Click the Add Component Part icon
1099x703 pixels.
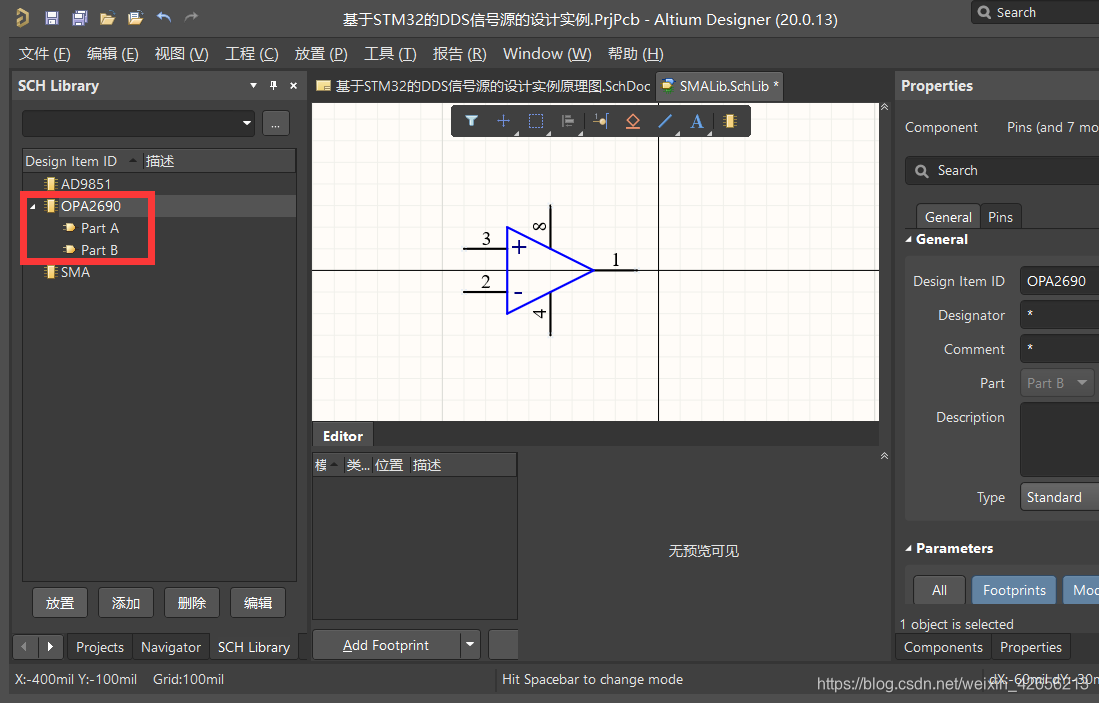(730, 121)
